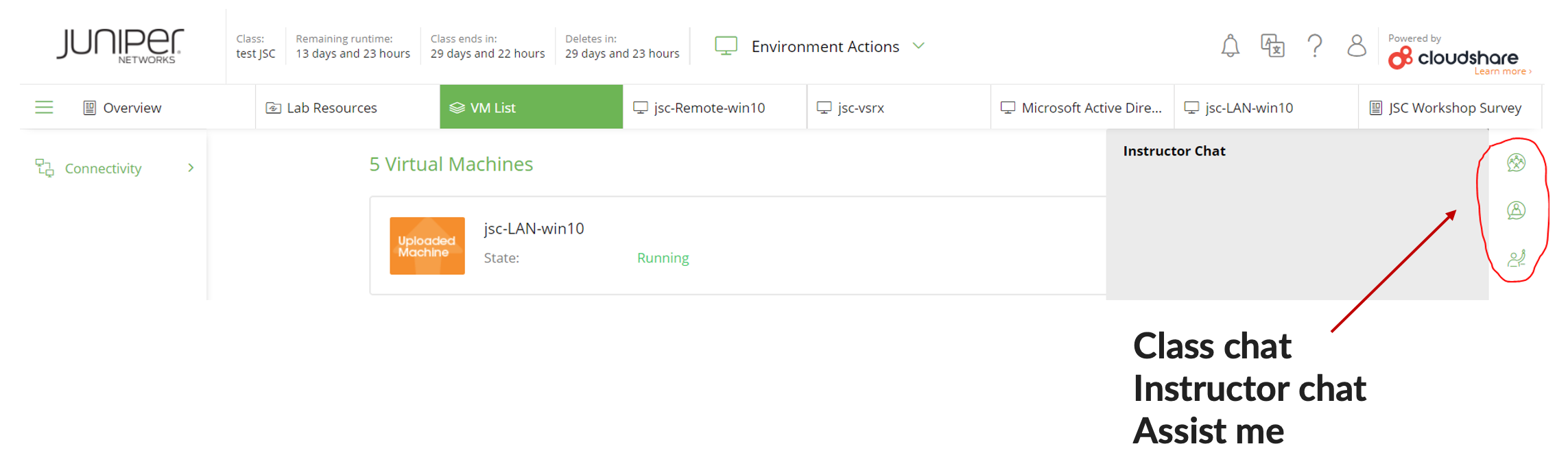Open the JSC Workshop Survey tab
The width and height of the screenshot is (1568, 466).
pyautogui.click(x=1454, y=108)
